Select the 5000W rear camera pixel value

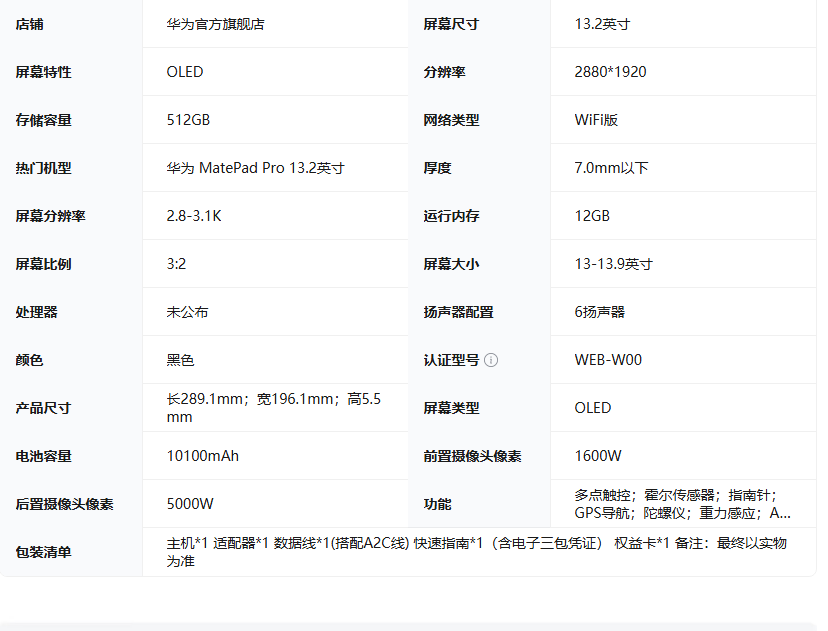point(190,504)
